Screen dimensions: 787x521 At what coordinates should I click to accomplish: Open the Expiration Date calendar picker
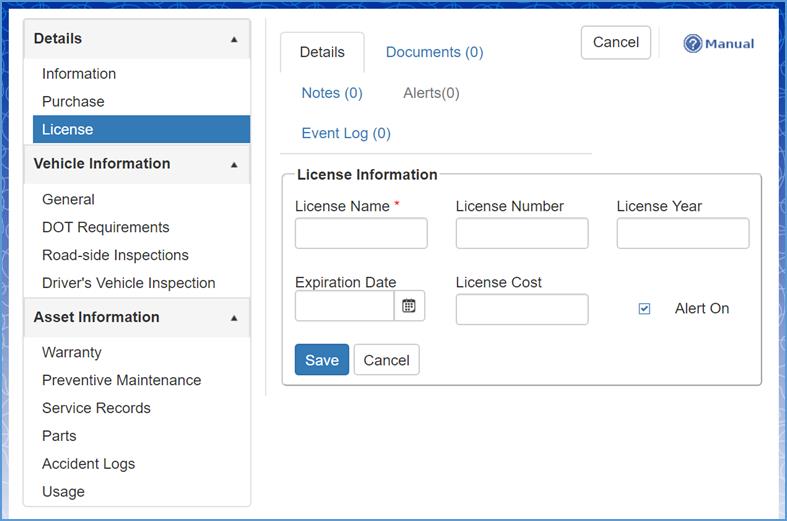click(x=409, y=306)
